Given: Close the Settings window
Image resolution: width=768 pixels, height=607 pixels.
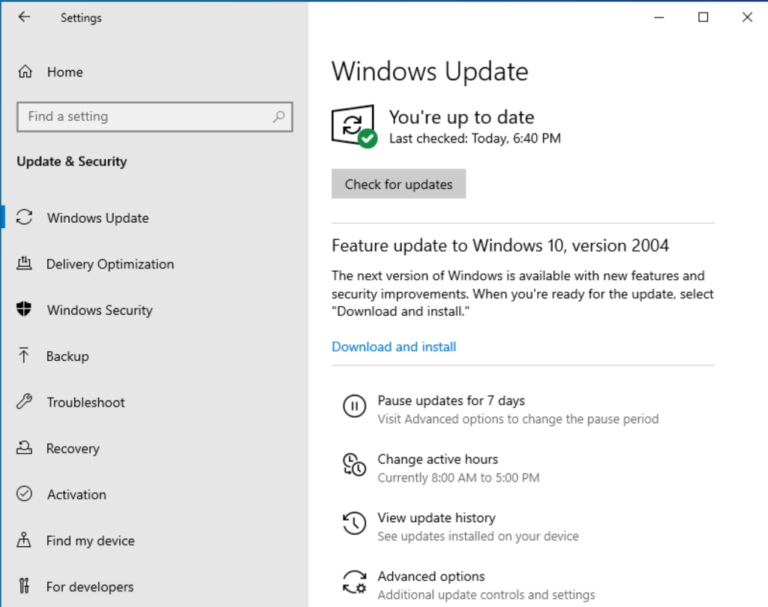Looking at the screenshot, I should (747, 17).
